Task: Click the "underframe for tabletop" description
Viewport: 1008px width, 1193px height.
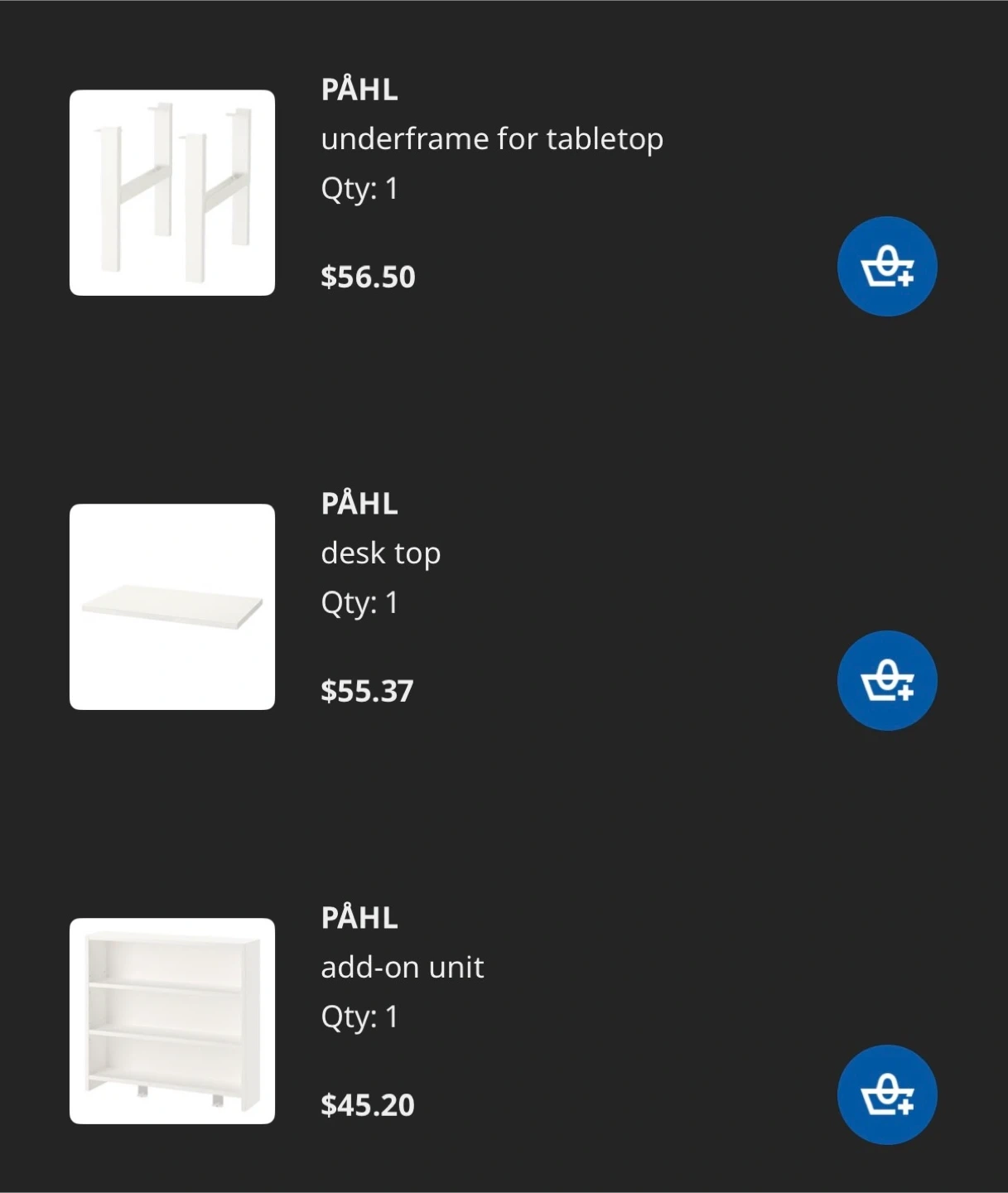Action: pos(492,139)
